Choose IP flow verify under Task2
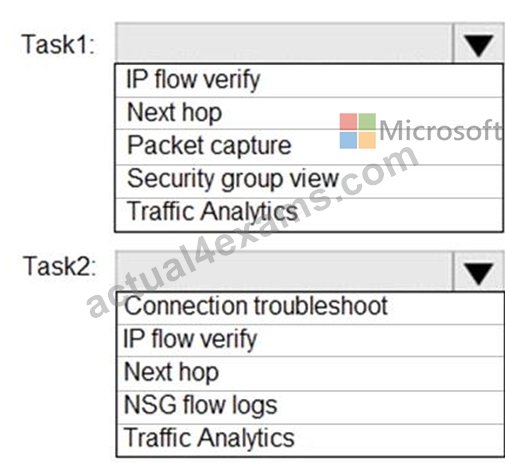 [311, 340]
